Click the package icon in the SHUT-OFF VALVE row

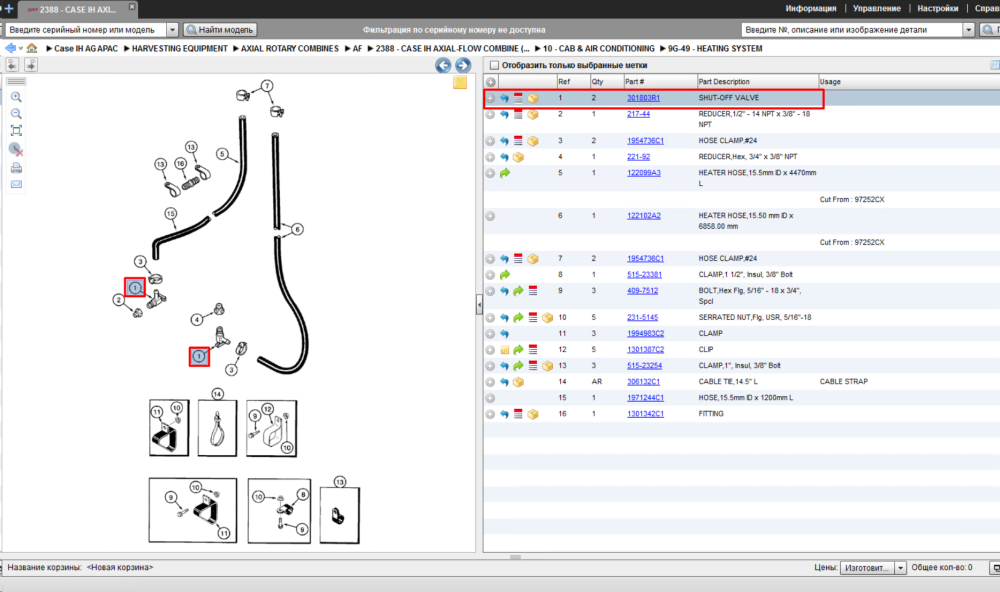click(533, 98)
